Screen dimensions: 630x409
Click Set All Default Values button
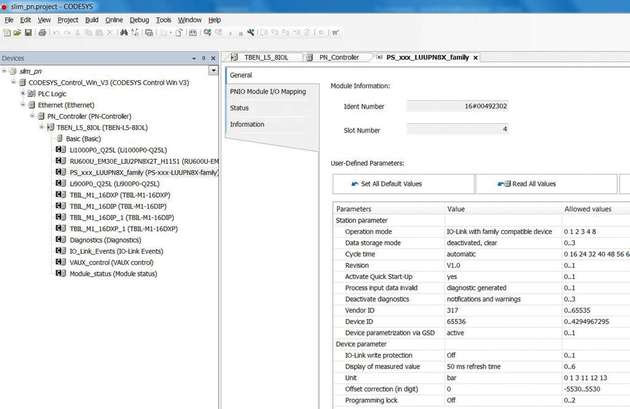[403, 184]
